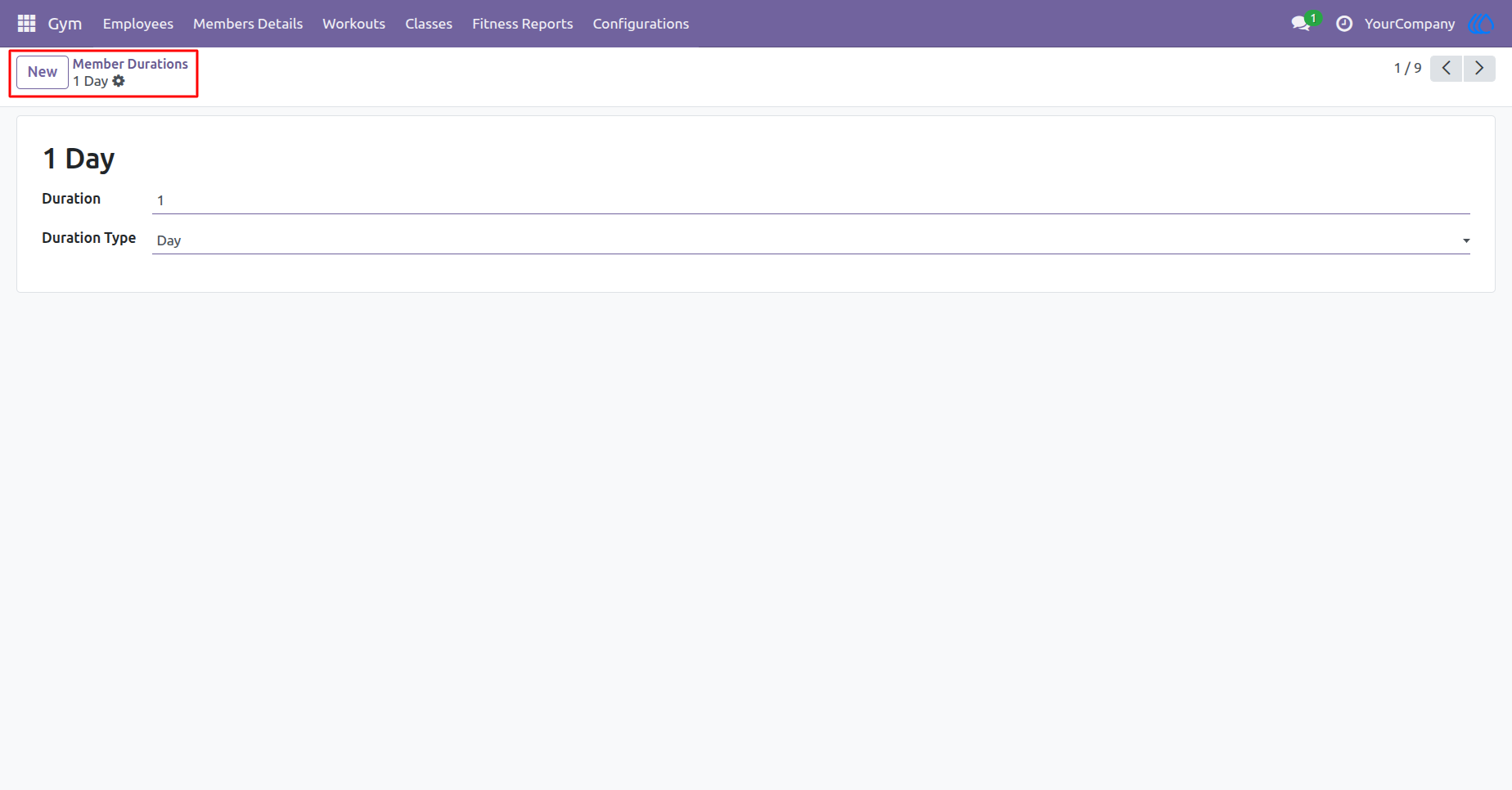
Task: Go back to Member Durations breadcrumb
Action: click(130, 64)
